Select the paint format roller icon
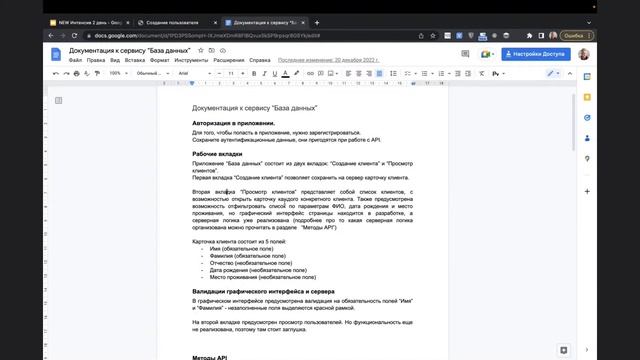This screenshot has width=640, height=360. 97,73
